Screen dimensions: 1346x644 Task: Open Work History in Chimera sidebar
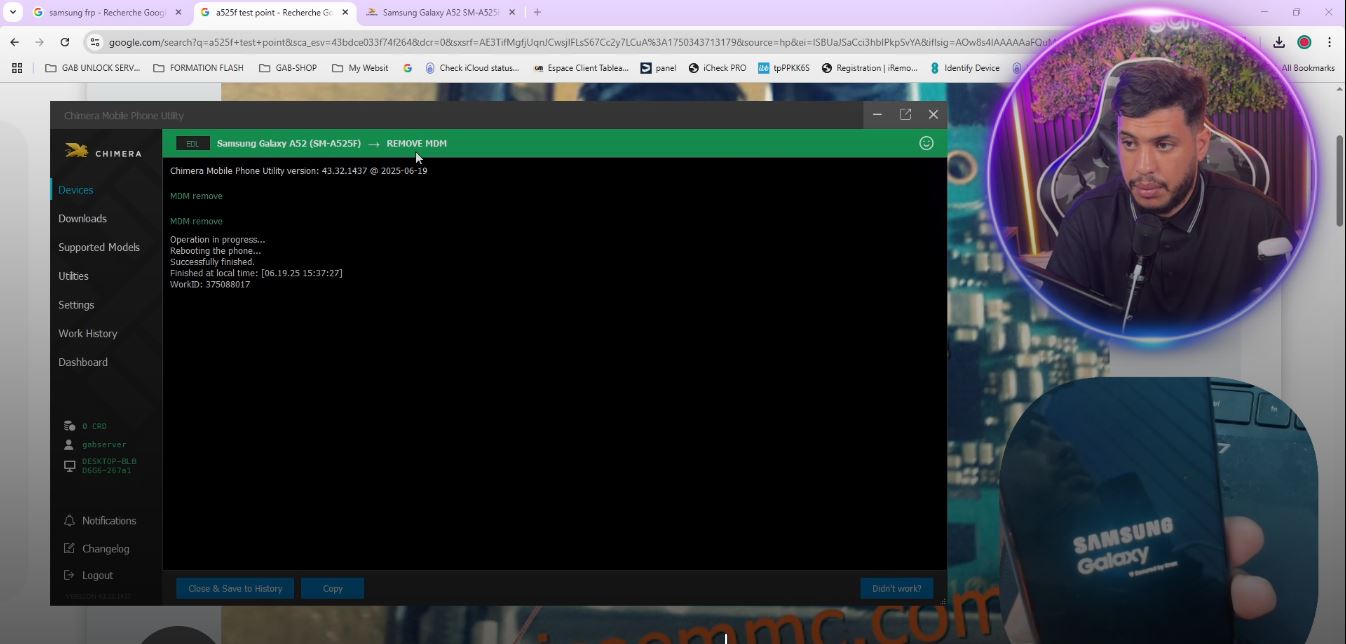coord(88,333)
